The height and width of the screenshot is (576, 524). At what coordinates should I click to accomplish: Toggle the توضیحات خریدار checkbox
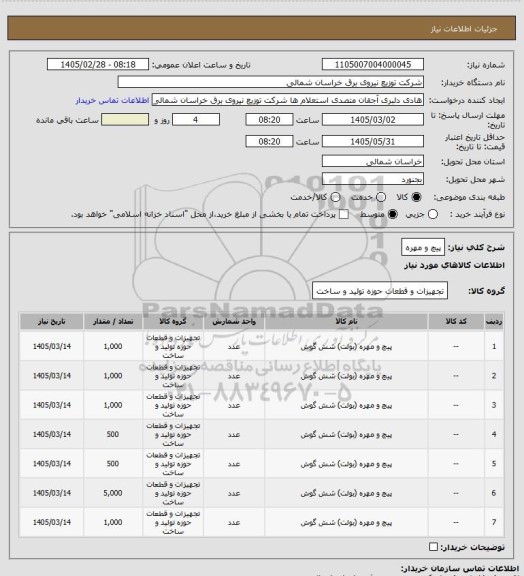(433, 547)
